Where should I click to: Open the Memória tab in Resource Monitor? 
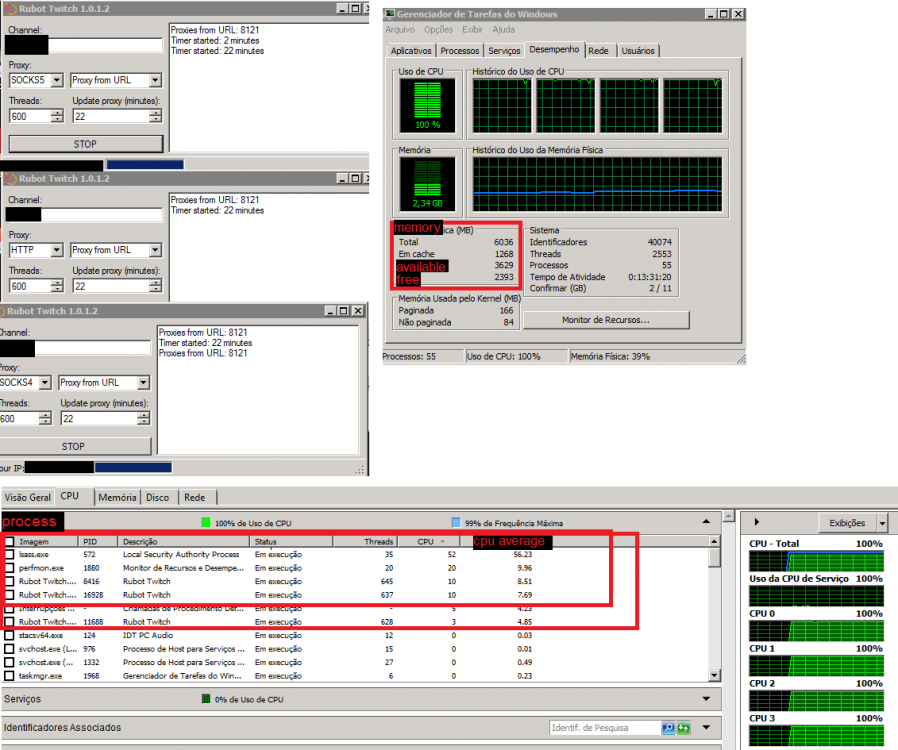pyautogui.click(x=117, y=497)
